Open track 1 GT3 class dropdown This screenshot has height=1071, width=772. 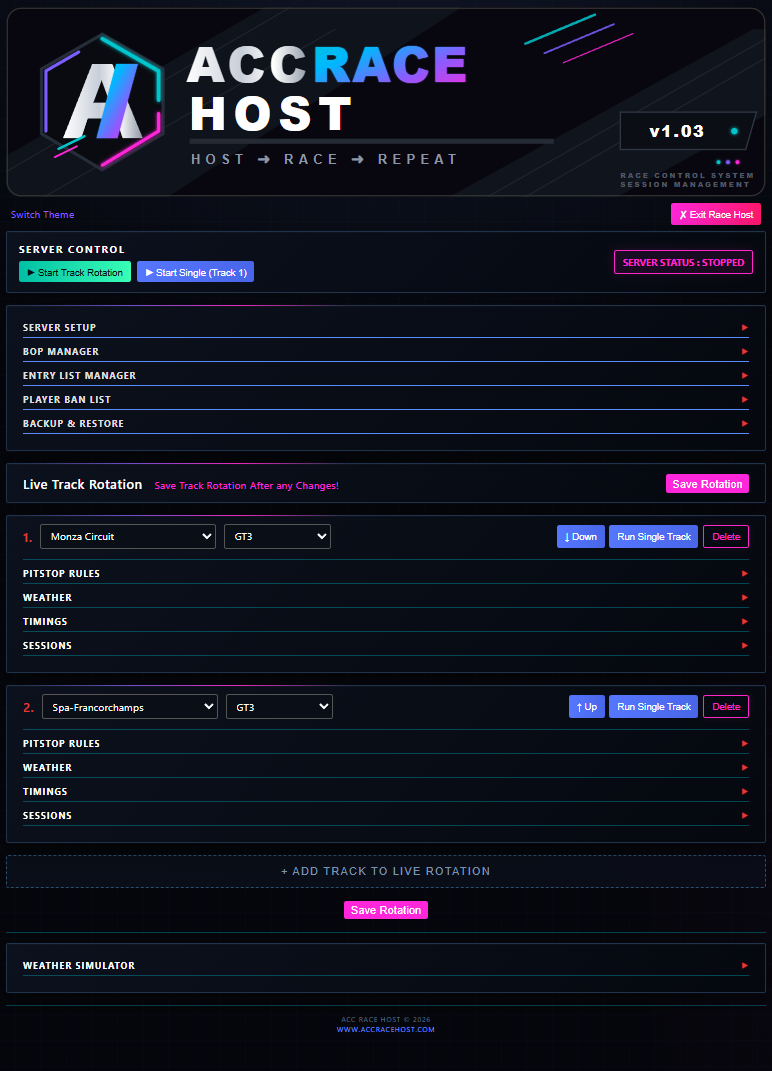tap(277, 537)
